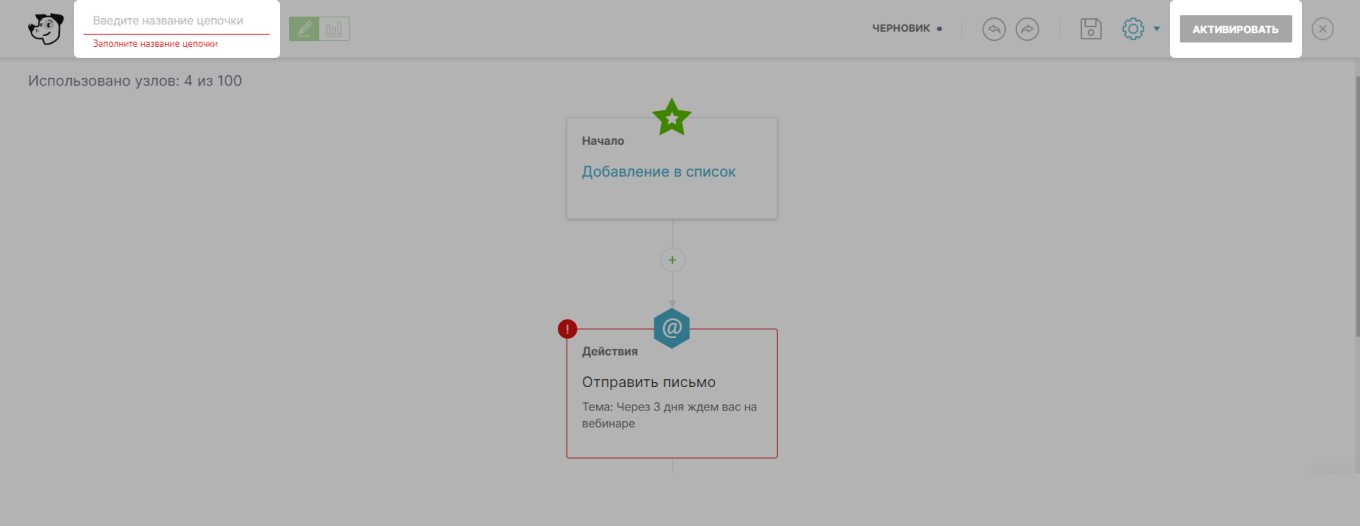Add a node with plus button
Image resolution: width=1360 pixels, height=526 pixels.
[672, 260]
